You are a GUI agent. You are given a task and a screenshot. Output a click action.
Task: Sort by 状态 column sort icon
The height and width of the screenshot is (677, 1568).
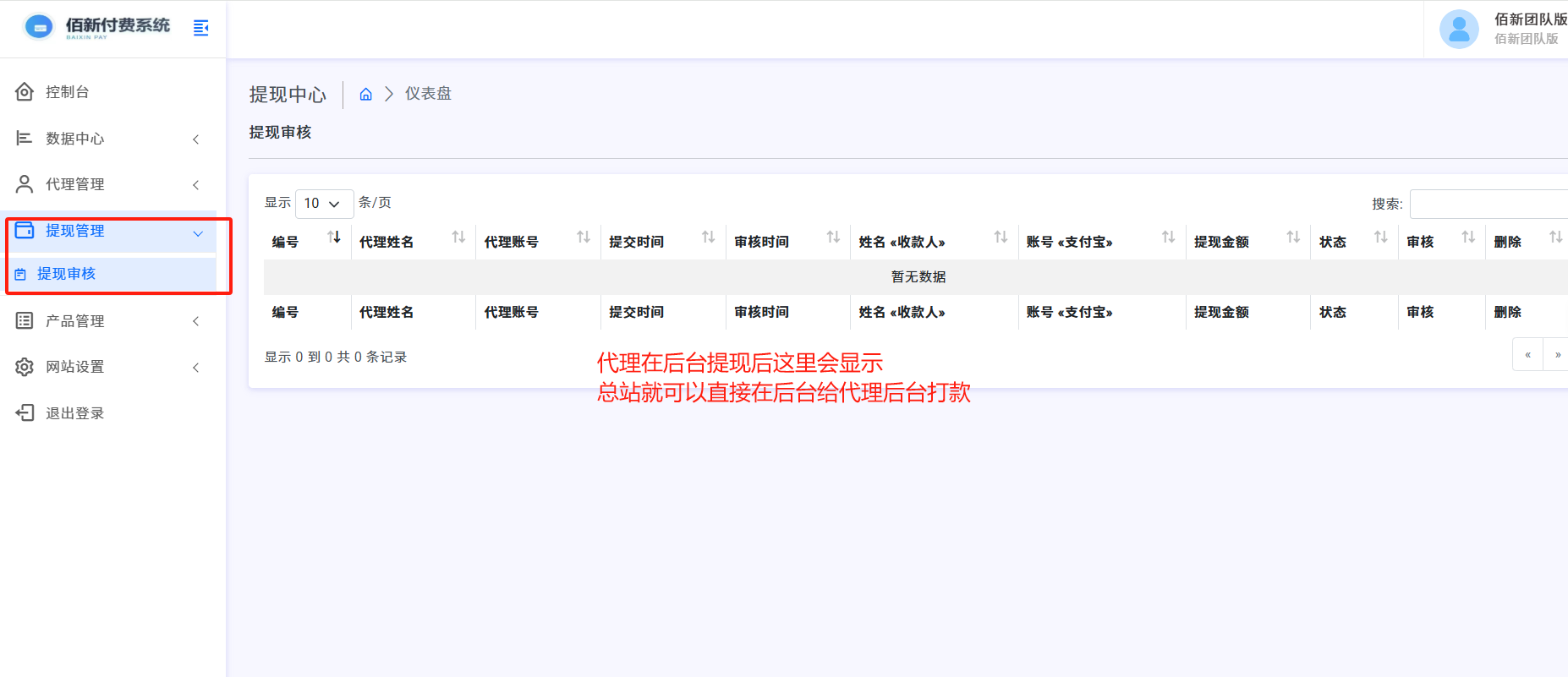(x=1380, y=237)
